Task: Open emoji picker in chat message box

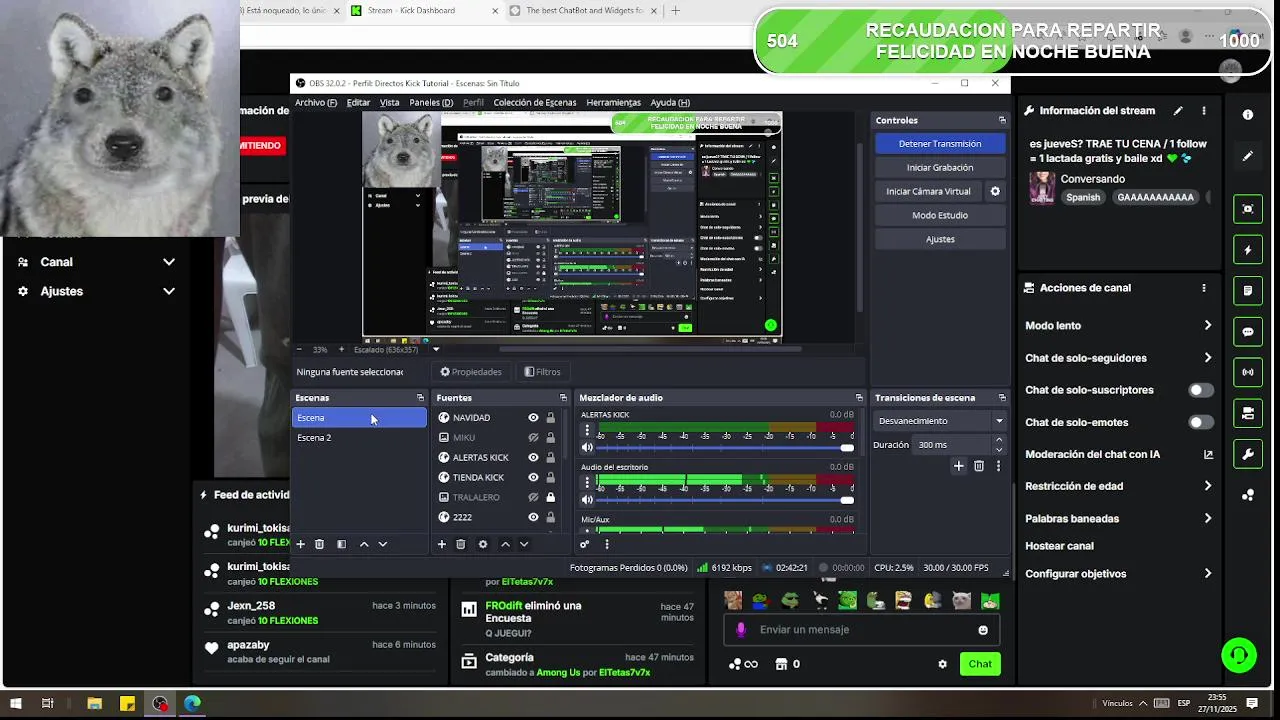Action: (x=983, y=630)
